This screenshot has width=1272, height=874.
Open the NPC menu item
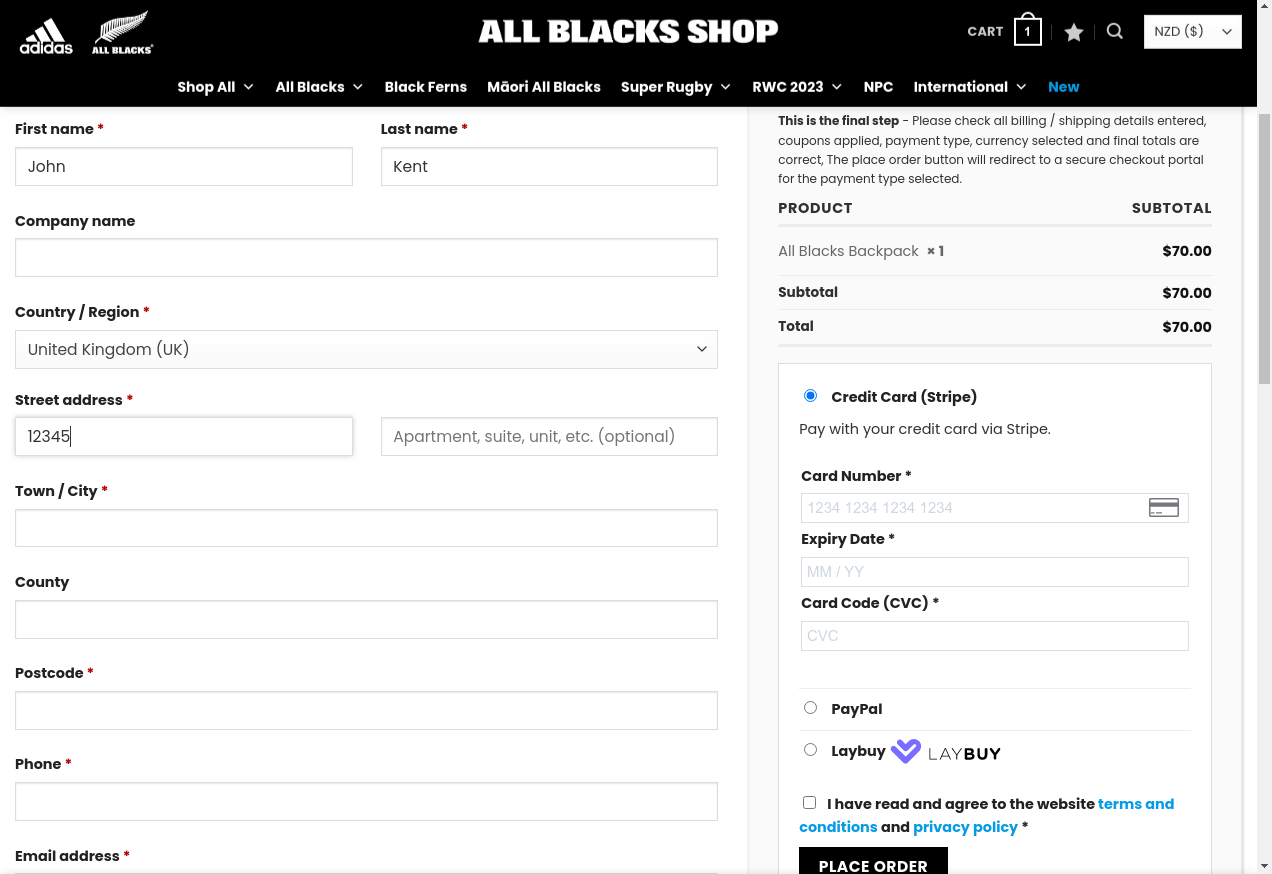[878, 87]
